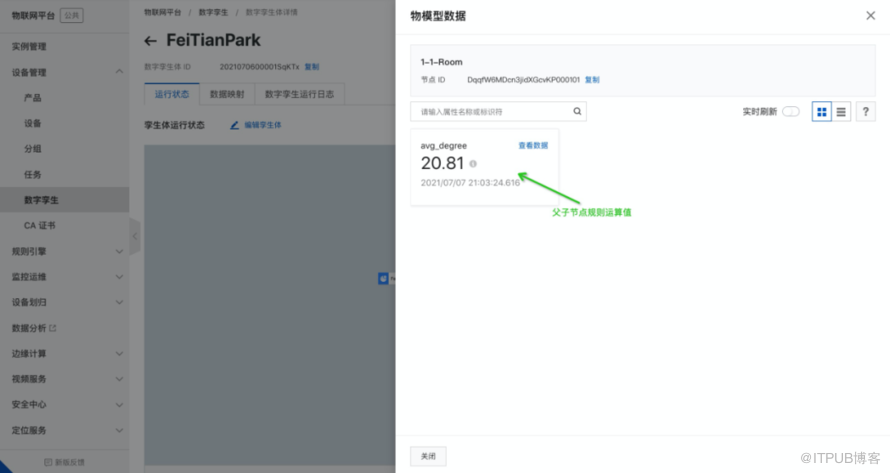Screen dimensions: 890x473
Task: Open the 数字孪生运行日志 tab
Action: pyautogui.click(x=299, y=94)
